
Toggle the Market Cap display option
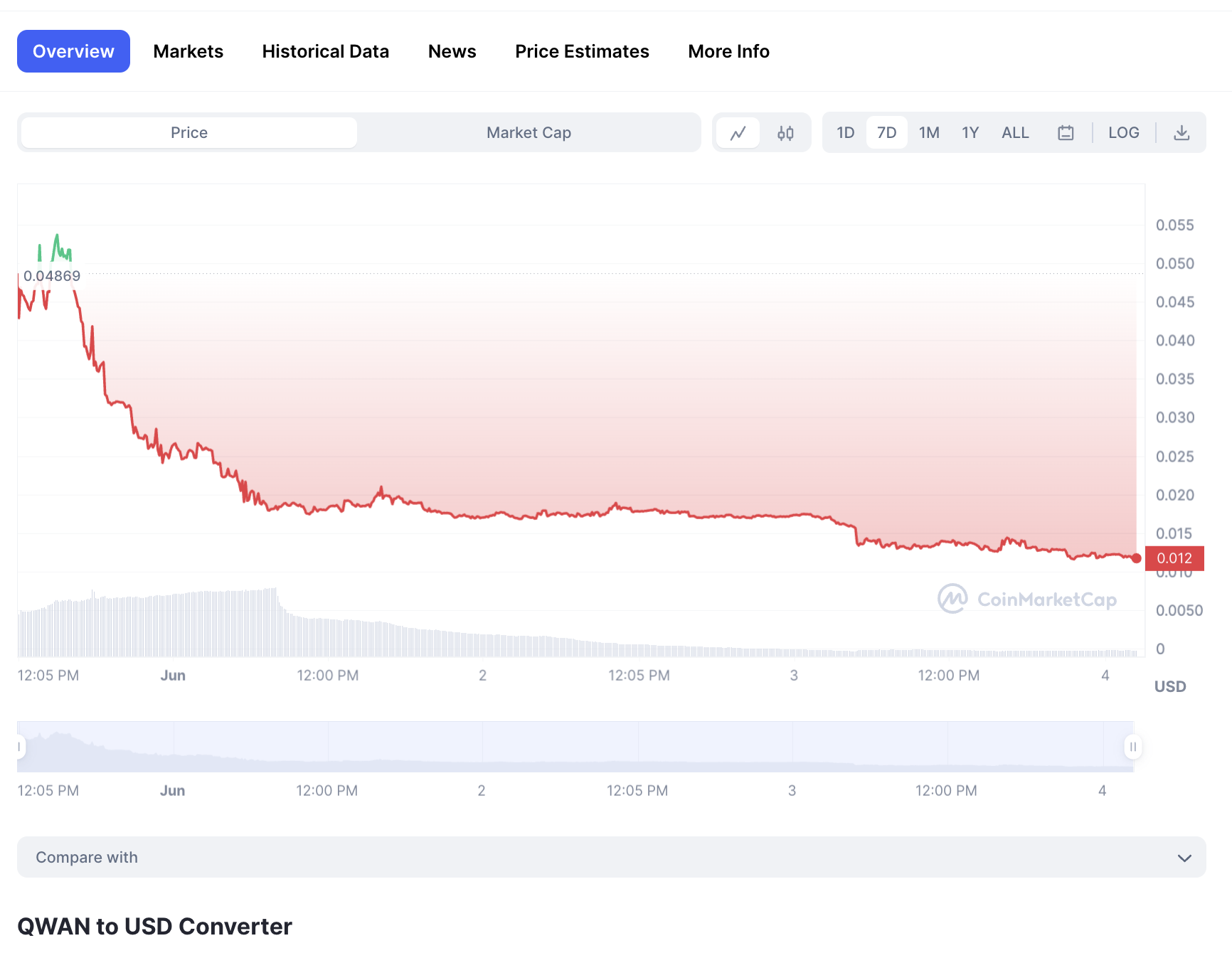(529, 132)
